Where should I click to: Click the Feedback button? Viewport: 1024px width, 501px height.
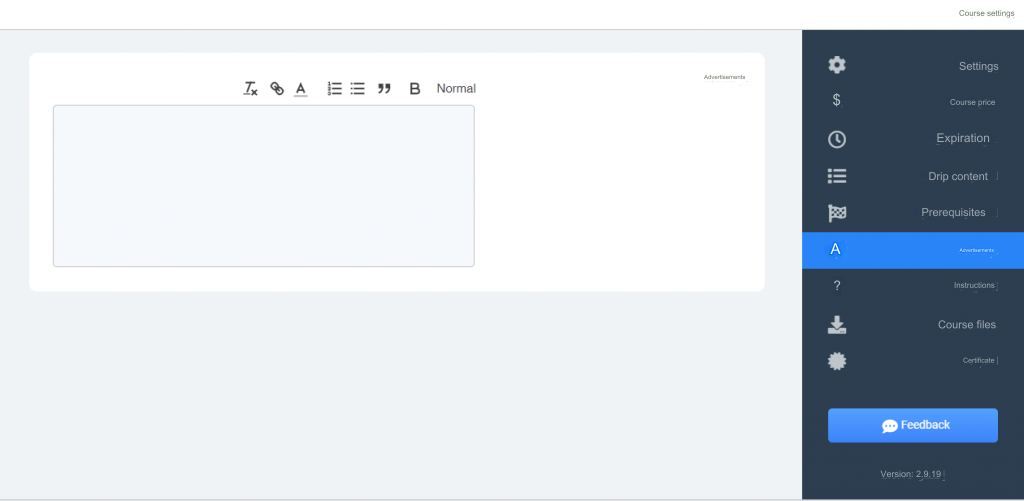(912, 425)
